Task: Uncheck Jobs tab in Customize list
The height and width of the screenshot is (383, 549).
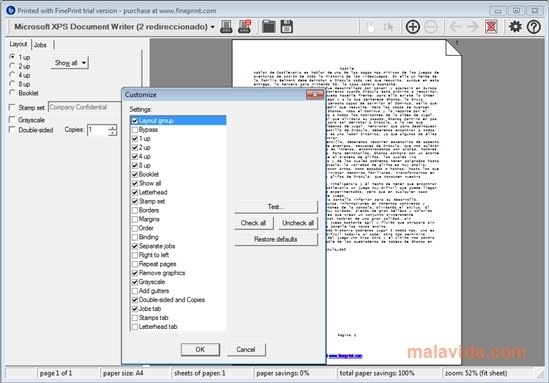Action: pyautogui.click(x=135, y=309)
